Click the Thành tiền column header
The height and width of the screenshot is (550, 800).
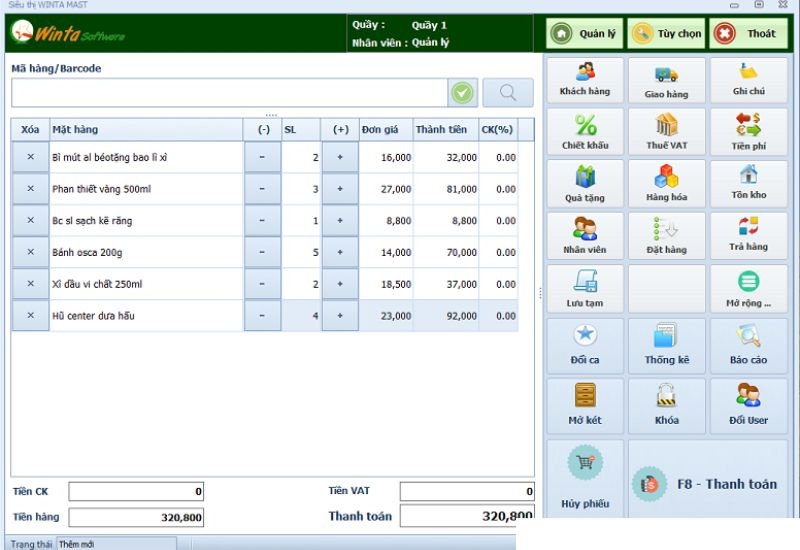[x=446, y=130]
